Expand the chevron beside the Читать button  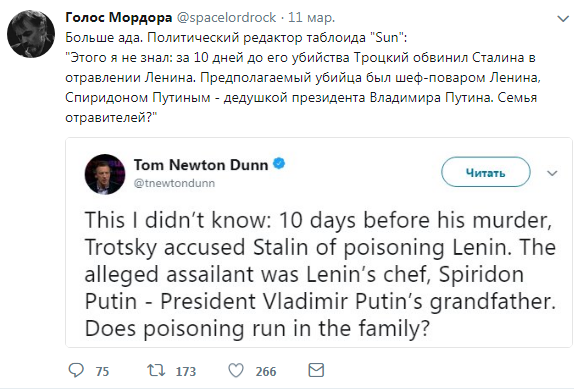tap(552, 173)
